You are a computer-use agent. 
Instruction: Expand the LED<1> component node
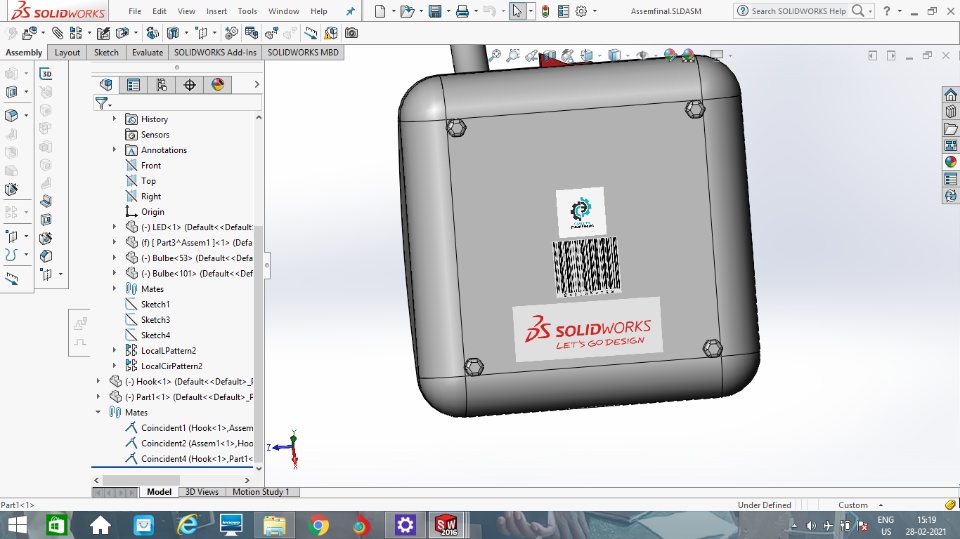click(x=114, y=227)
